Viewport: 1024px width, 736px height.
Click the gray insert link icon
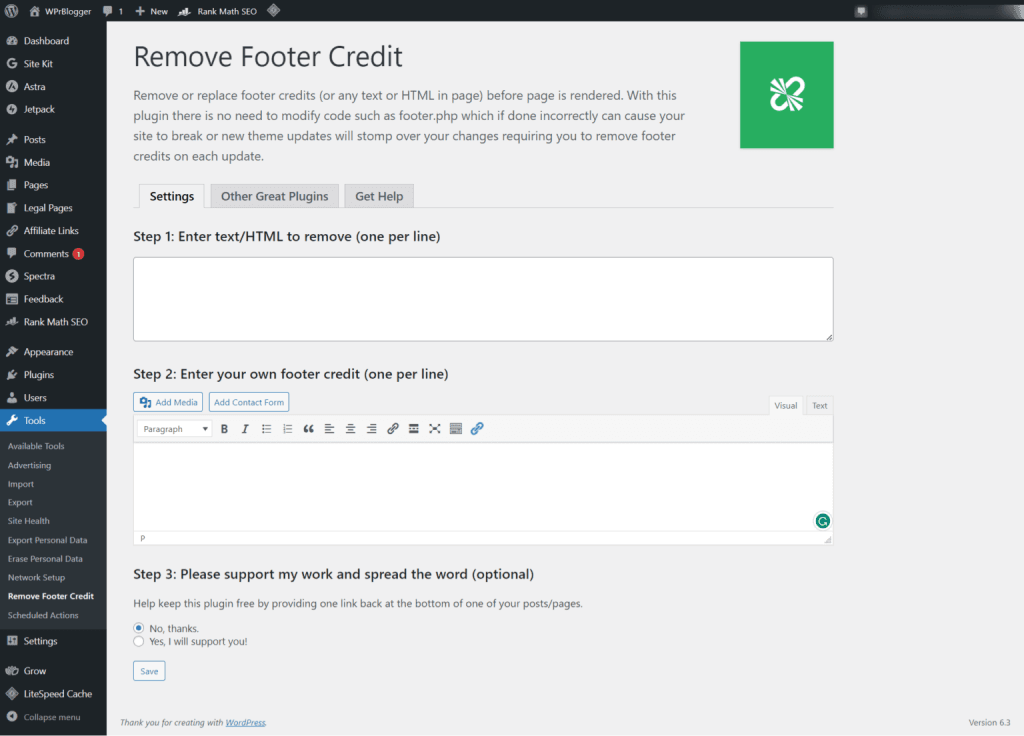click(392, 429)
